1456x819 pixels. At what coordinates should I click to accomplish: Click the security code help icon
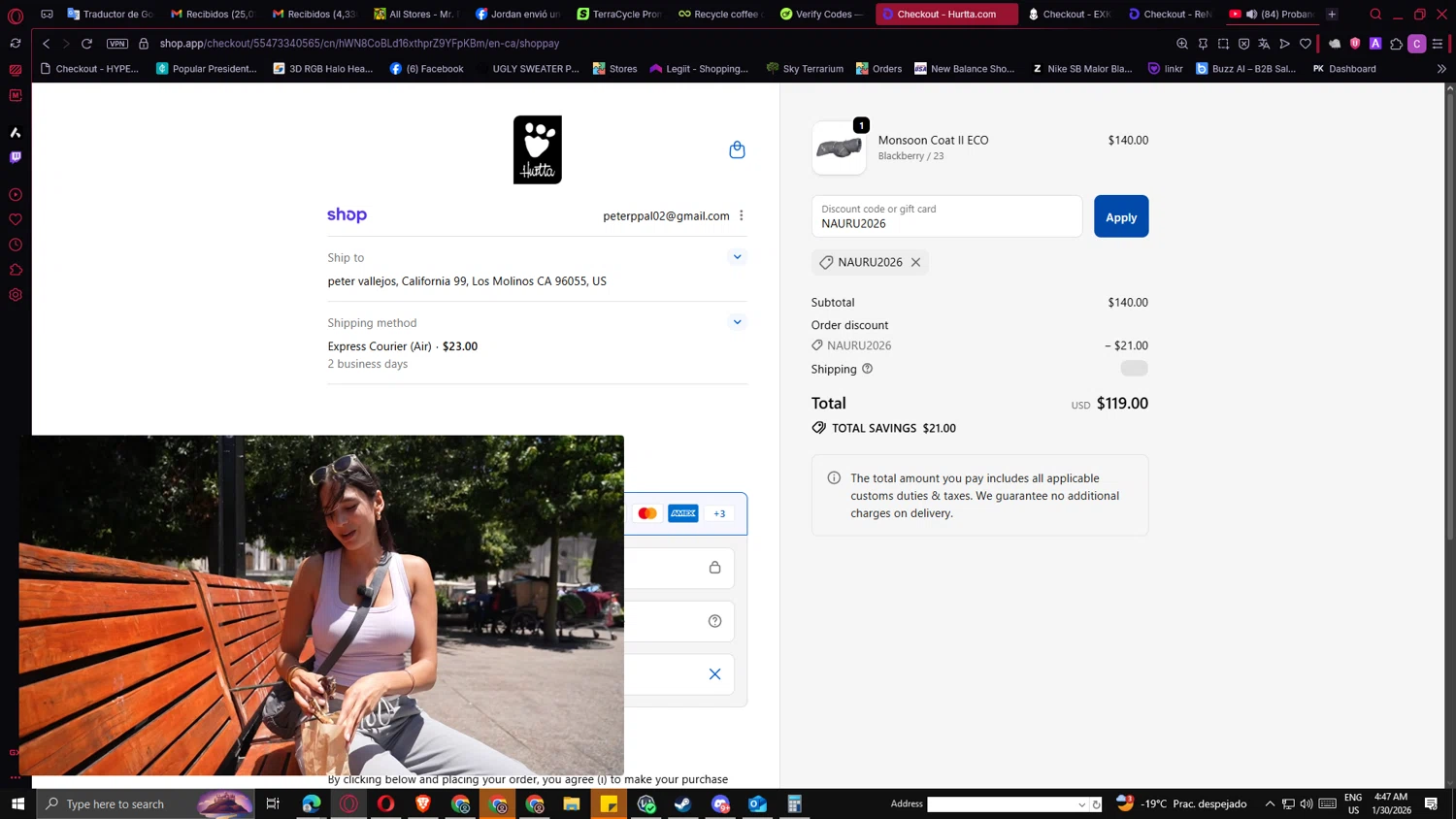tap(714, 621)
